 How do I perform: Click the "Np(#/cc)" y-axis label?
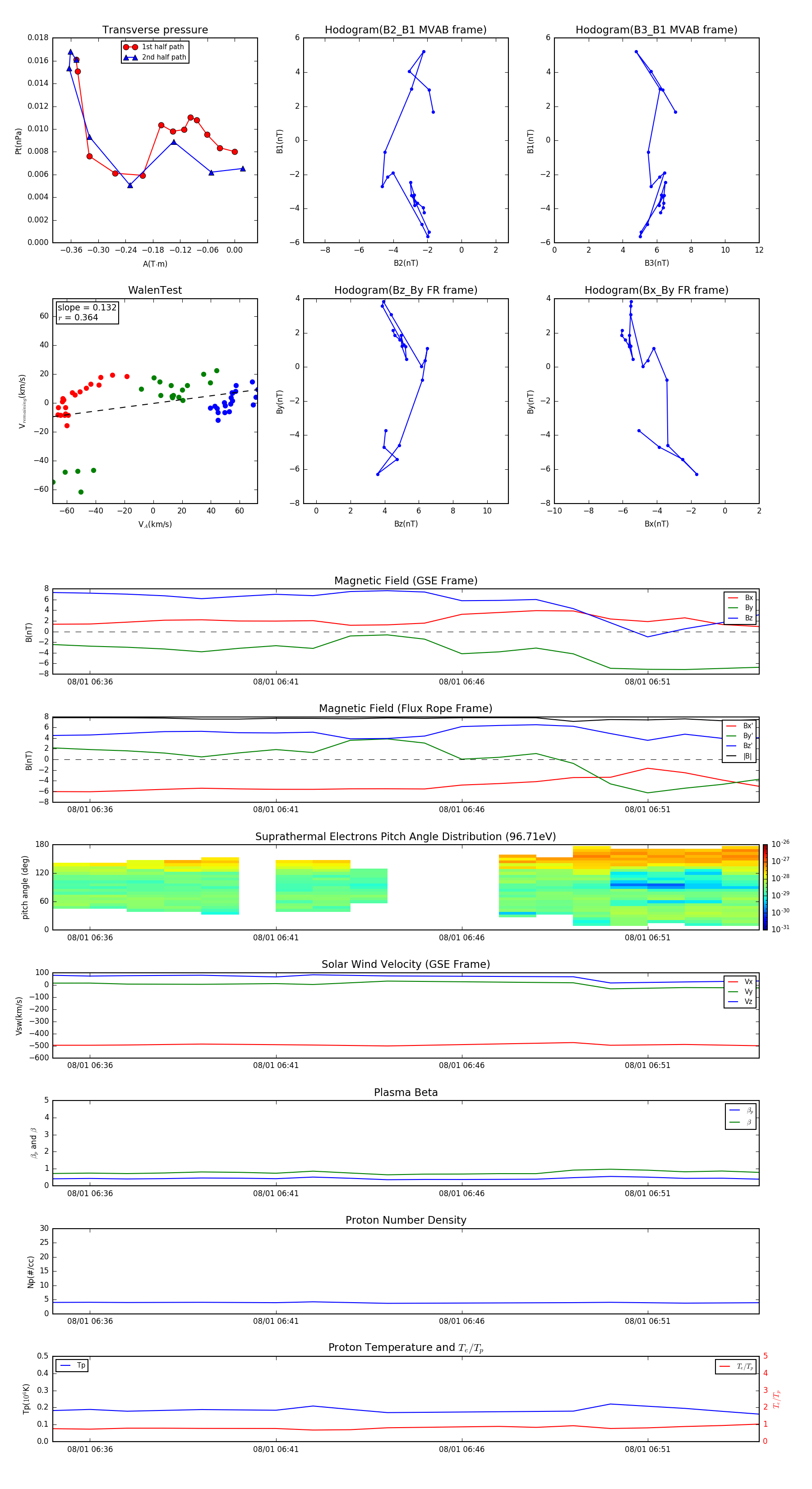point(31,1272)
